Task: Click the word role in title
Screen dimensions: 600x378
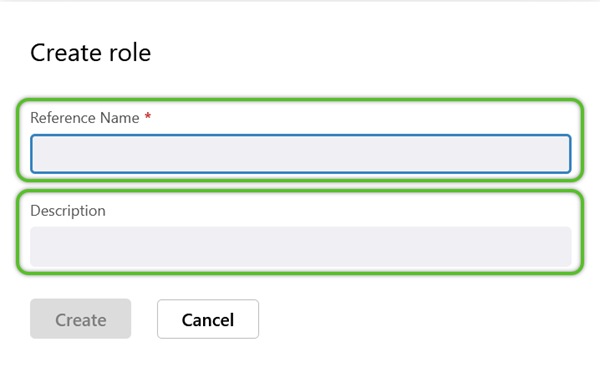Action: 130,52
